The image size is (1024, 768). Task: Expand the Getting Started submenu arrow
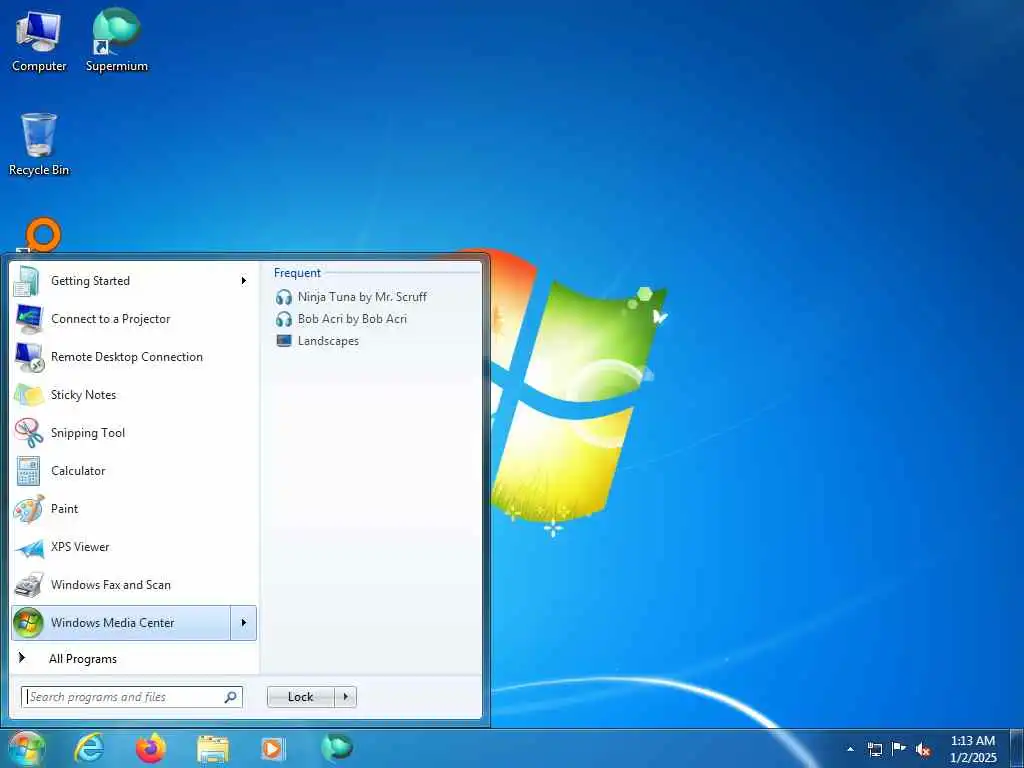pos(244,281)
